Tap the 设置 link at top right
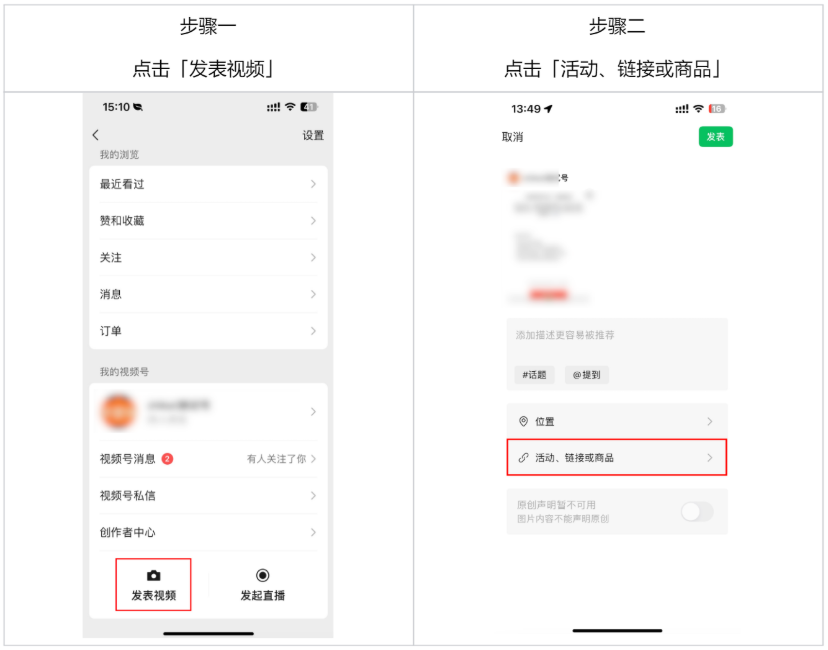 coord(313,135)
